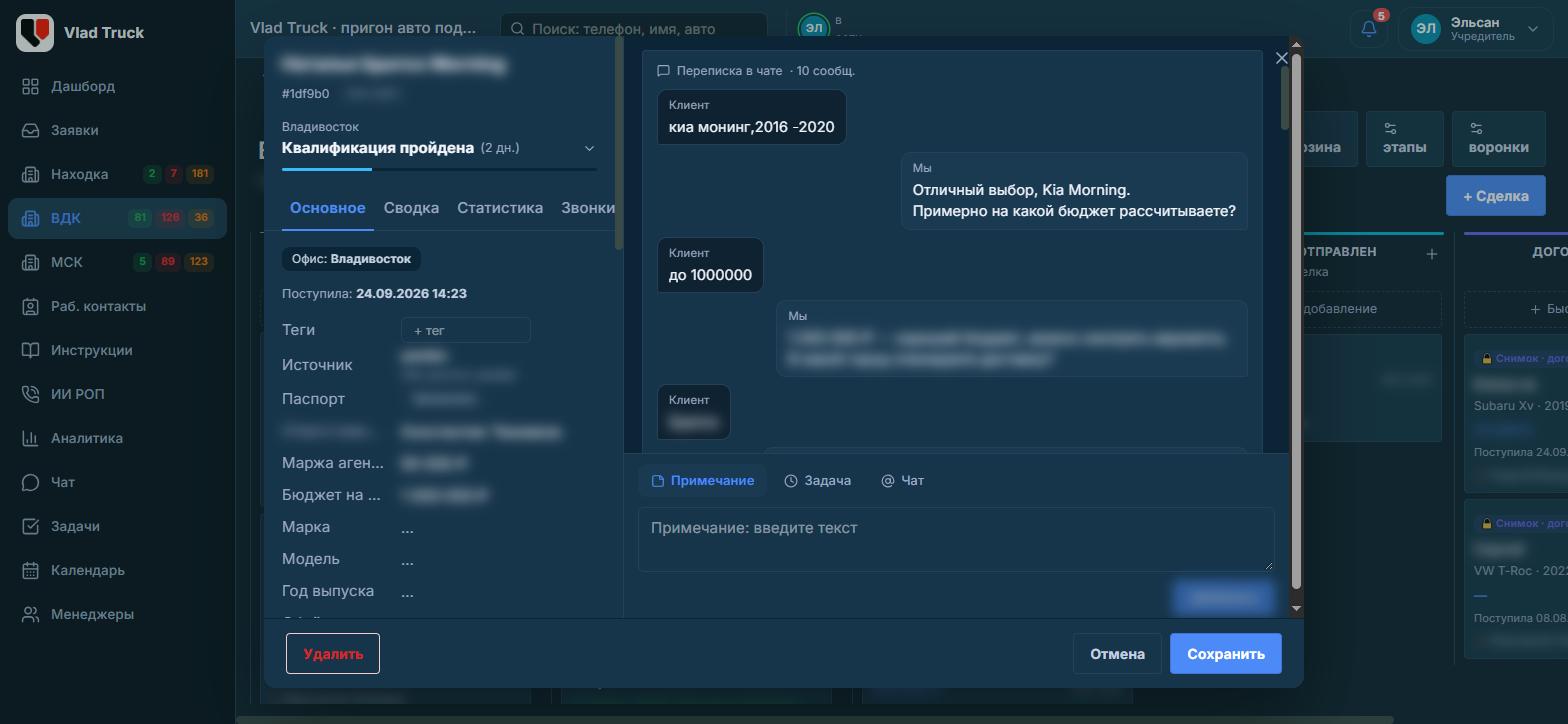
Task: Open ИИ РОП in sidebar
Action: (x=117, y=394)
